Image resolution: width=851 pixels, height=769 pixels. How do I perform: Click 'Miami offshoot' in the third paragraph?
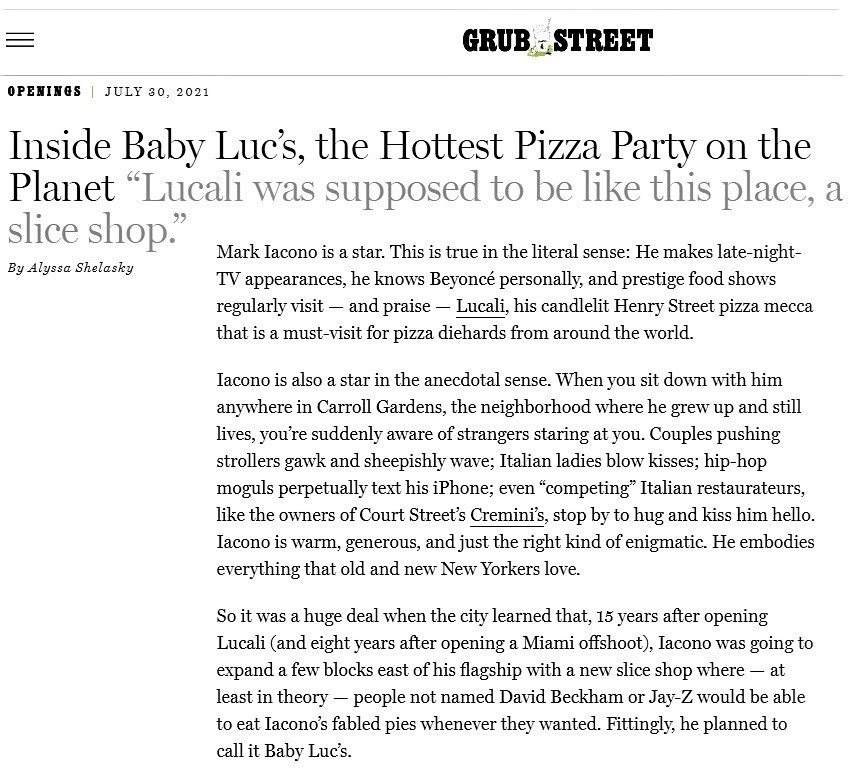click(x=558, y=642)
